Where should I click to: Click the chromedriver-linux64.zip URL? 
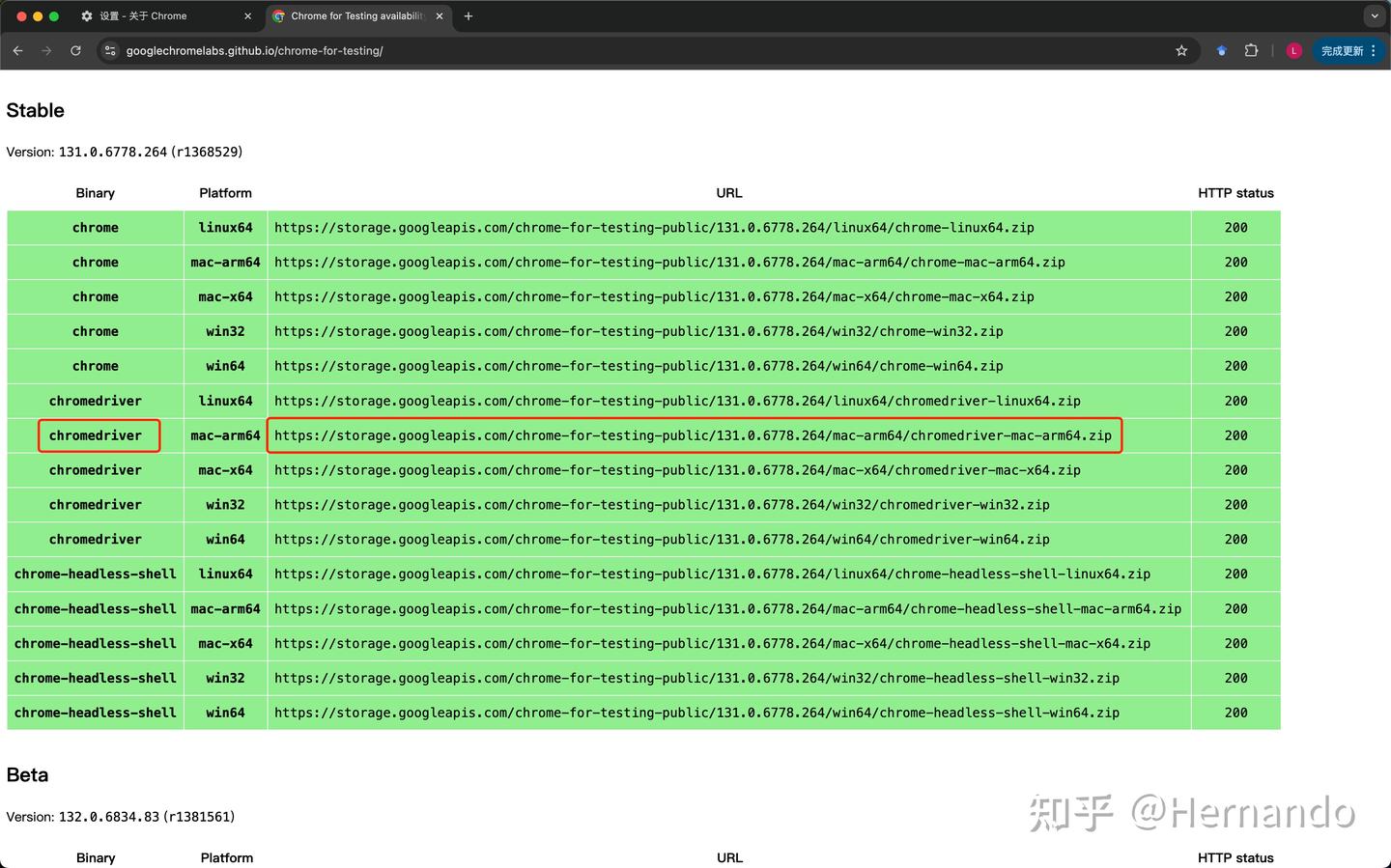point(677,402)
